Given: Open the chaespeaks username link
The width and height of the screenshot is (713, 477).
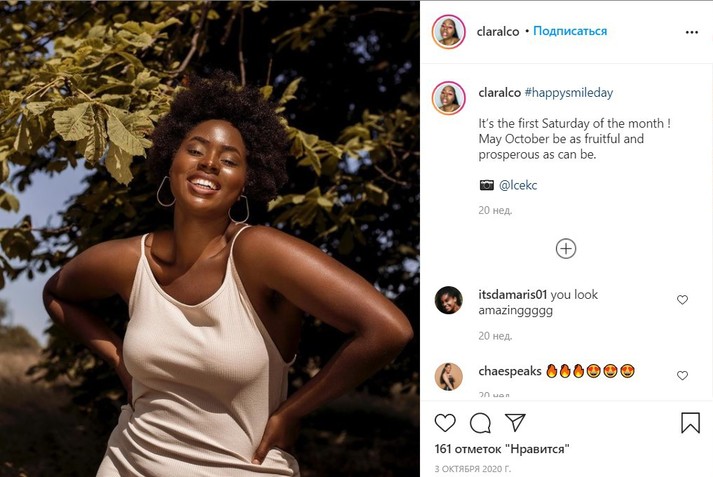Looking at the screenshot, I should click(509, 371).
